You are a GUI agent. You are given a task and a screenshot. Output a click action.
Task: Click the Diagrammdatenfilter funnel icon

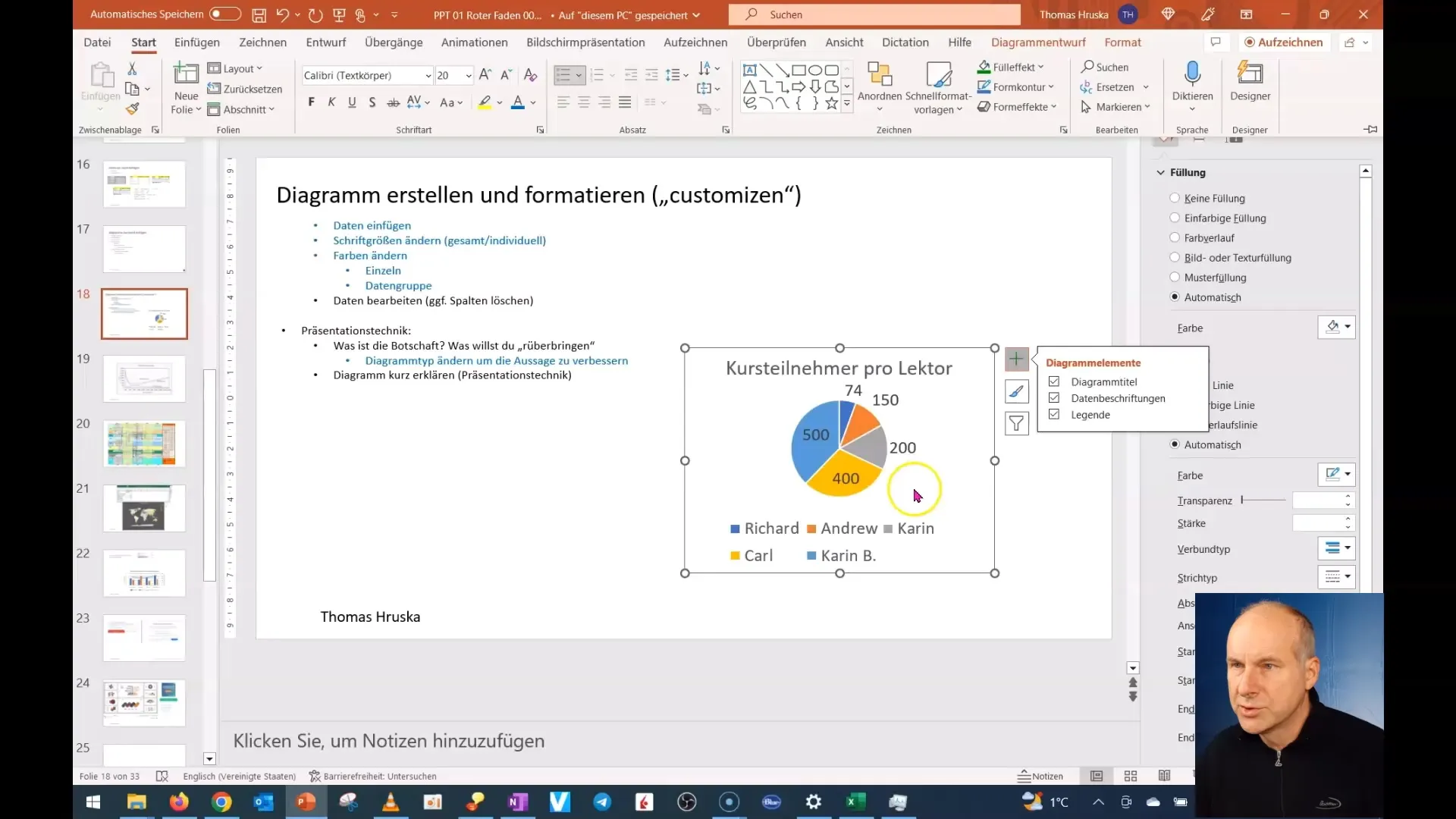pos(1016,423)
